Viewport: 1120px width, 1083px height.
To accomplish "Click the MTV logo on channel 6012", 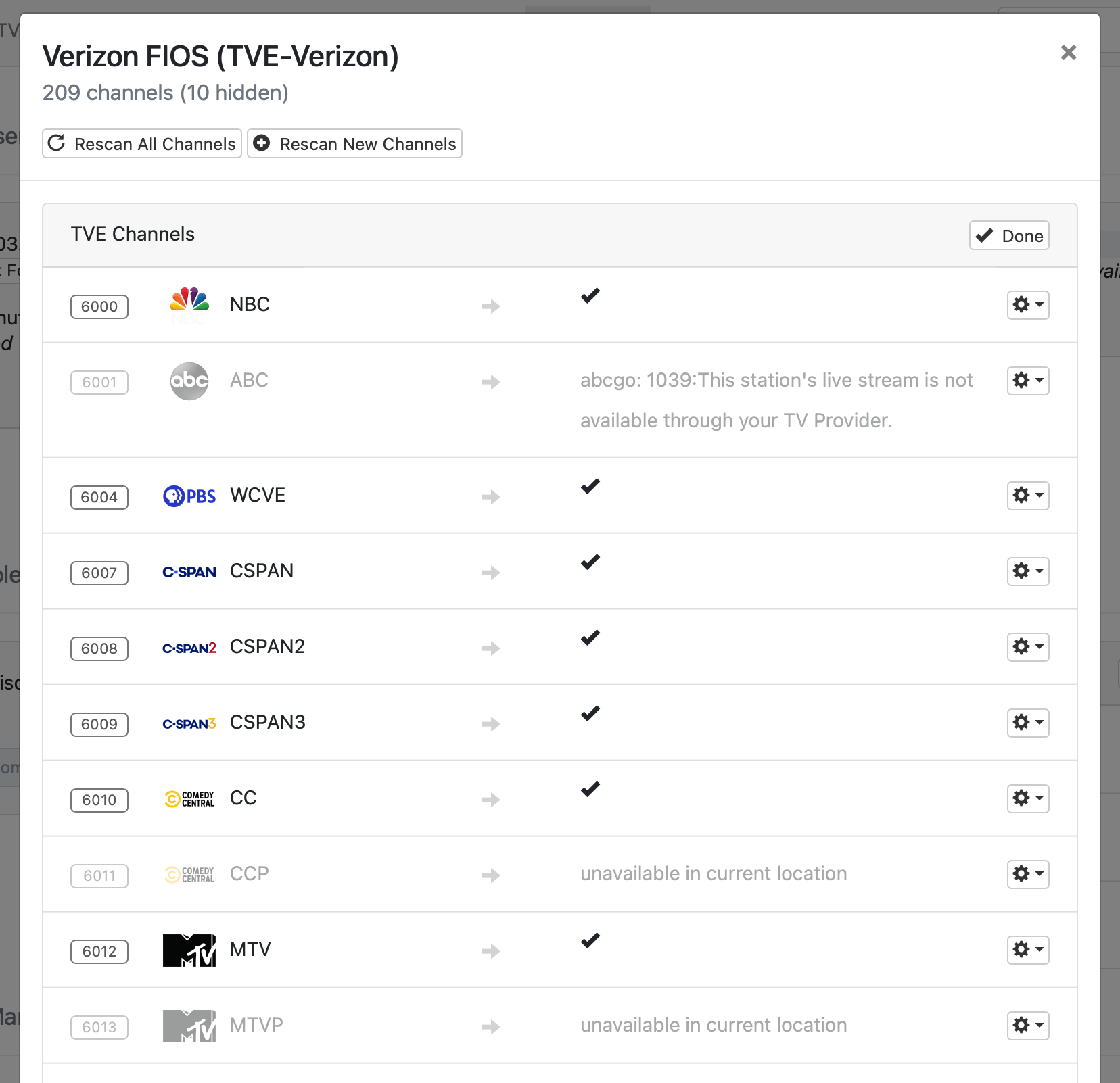I will (188, 950).
